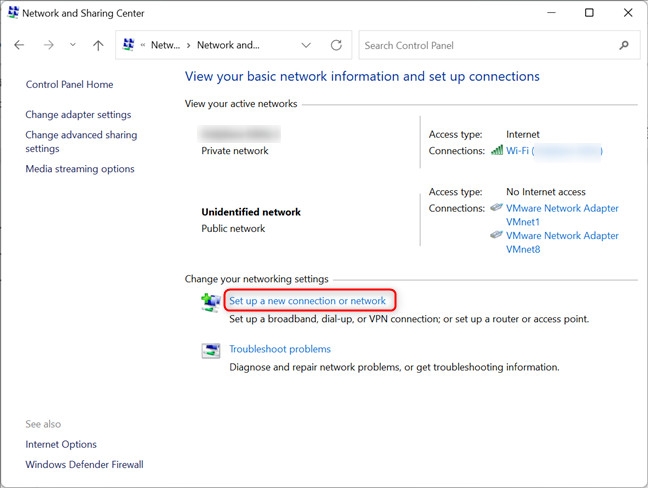
Task: Click the VMnet1 adapter icon
Action: coord(496,207)
